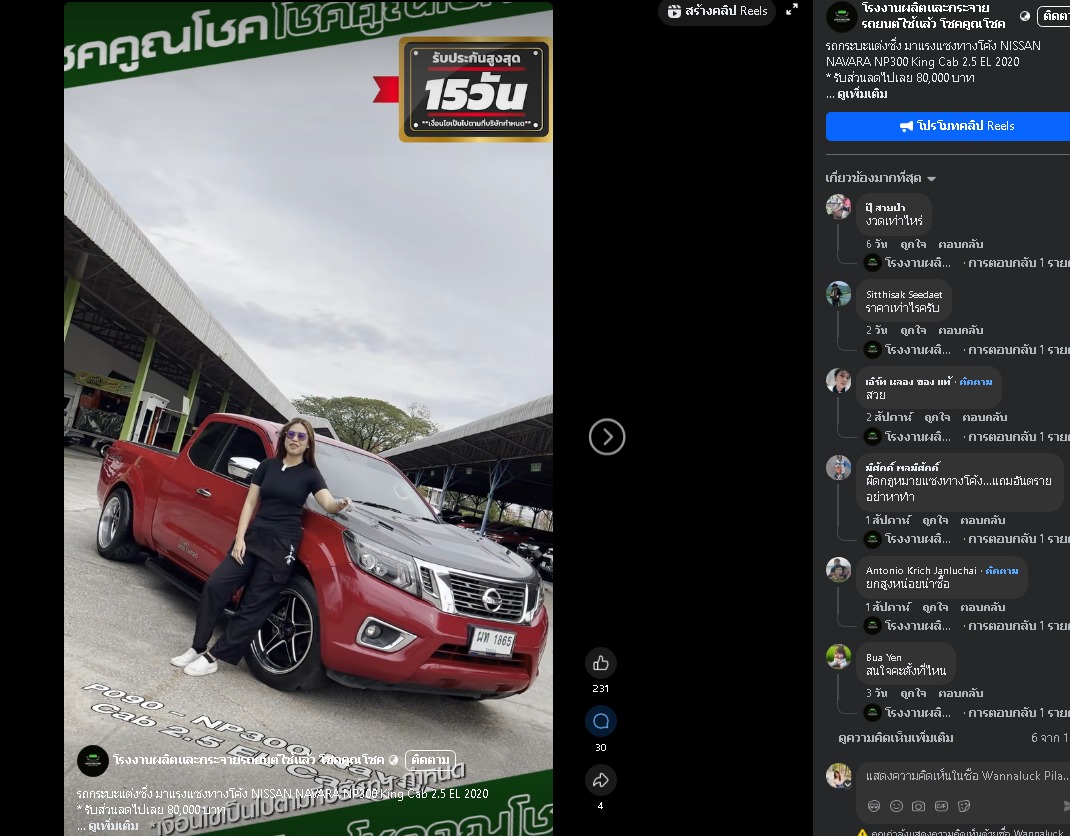
Task: Open the most relevant comments sort dropdown
Action: click(880, 178)
